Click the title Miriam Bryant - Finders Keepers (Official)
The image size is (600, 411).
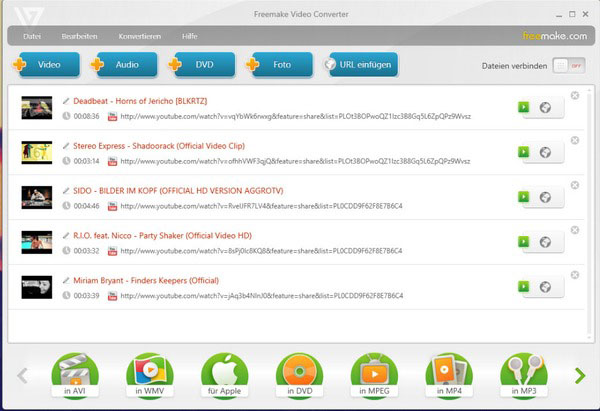pos(146,280)
